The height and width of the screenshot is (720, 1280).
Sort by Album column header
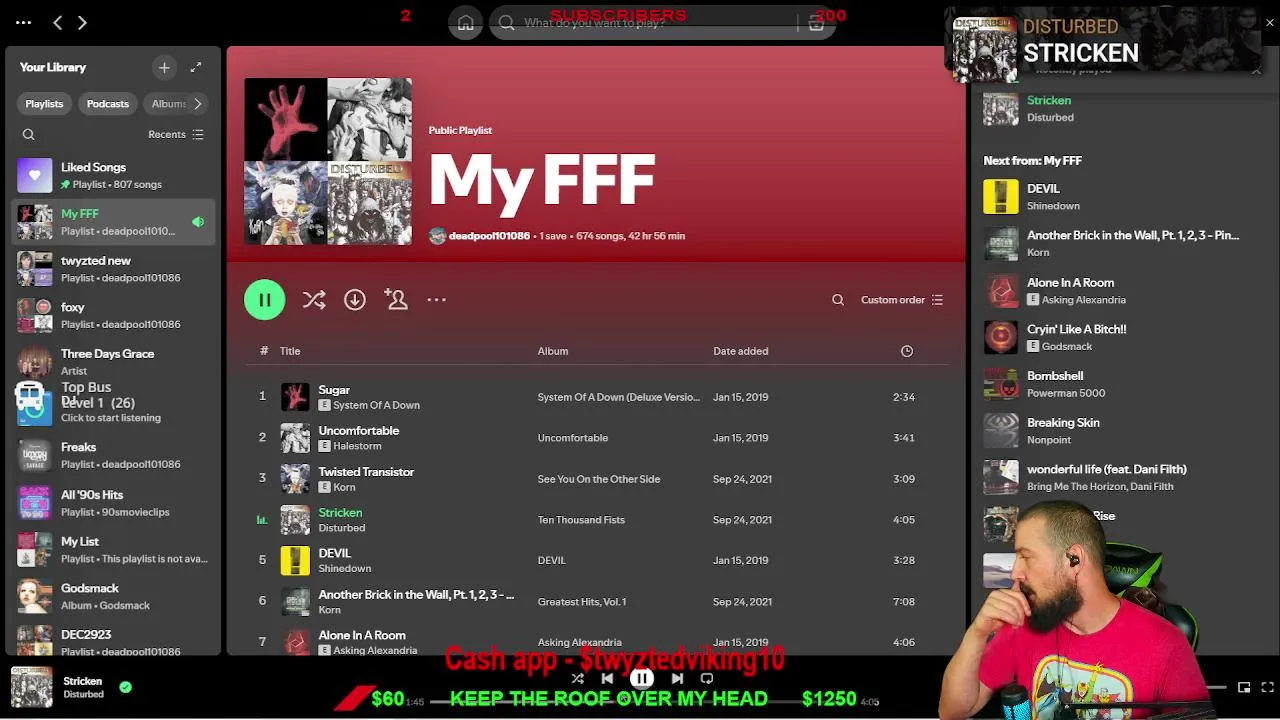coord(553,351)
